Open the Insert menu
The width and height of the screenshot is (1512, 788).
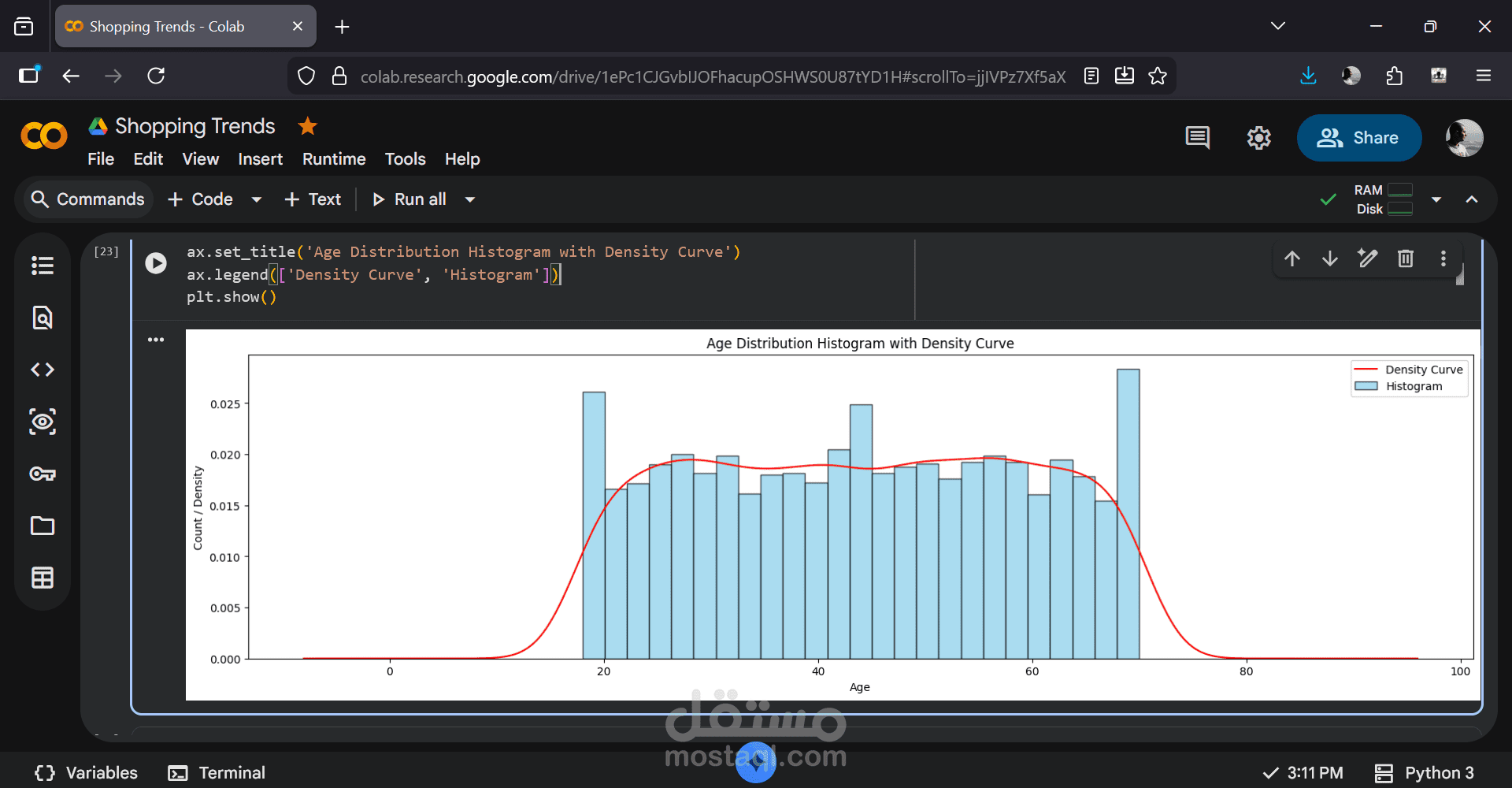coord(260,159)
